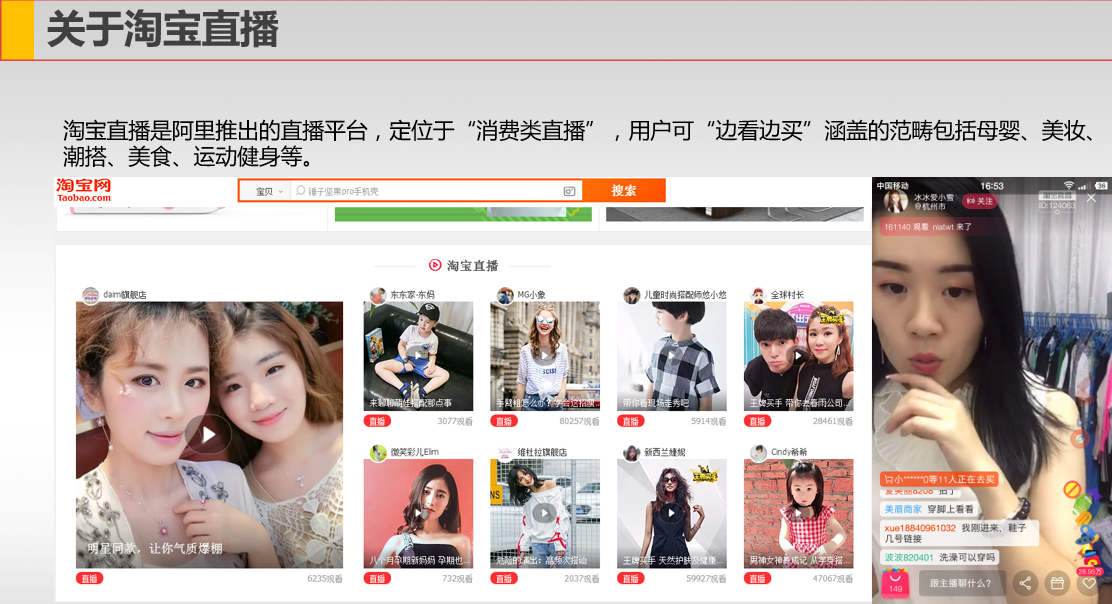Click the Taobao.com logo
Image resolution: width=1112 pixels, height=604 pixels.
click(84, 190)
